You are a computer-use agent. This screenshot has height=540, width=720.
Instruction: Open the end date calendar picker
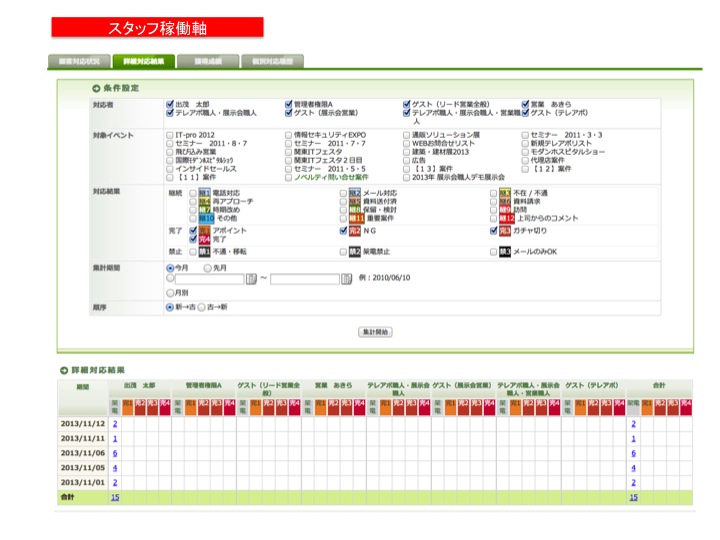tap(346, 280)
